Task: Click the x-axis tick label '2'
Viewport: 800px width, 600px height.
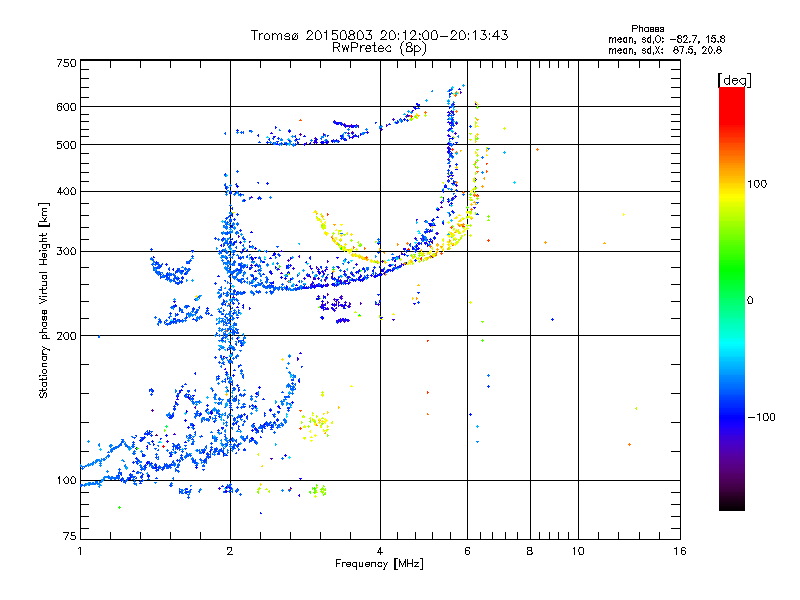Action: [x=230, y=551]
